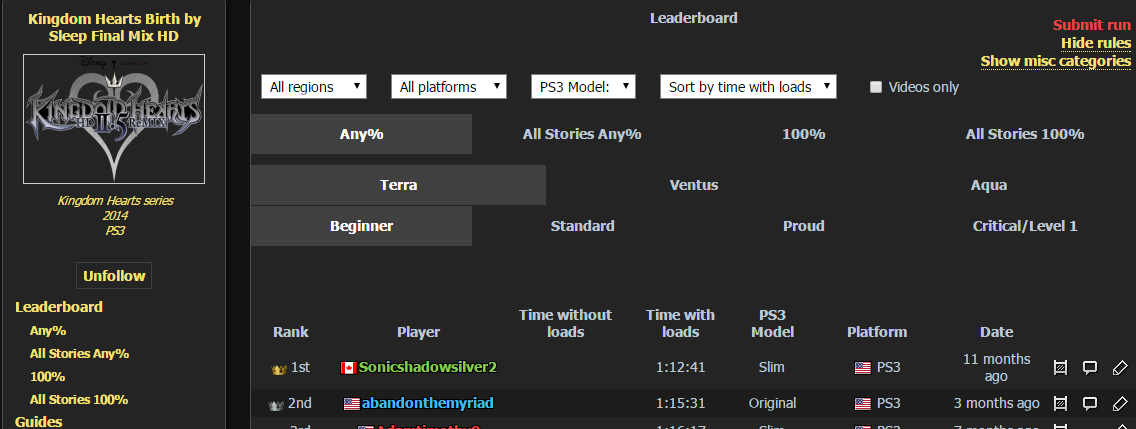Screen dimensions: 1136x429
Task: Select the Aqua character tab
Action: point(989,185)
